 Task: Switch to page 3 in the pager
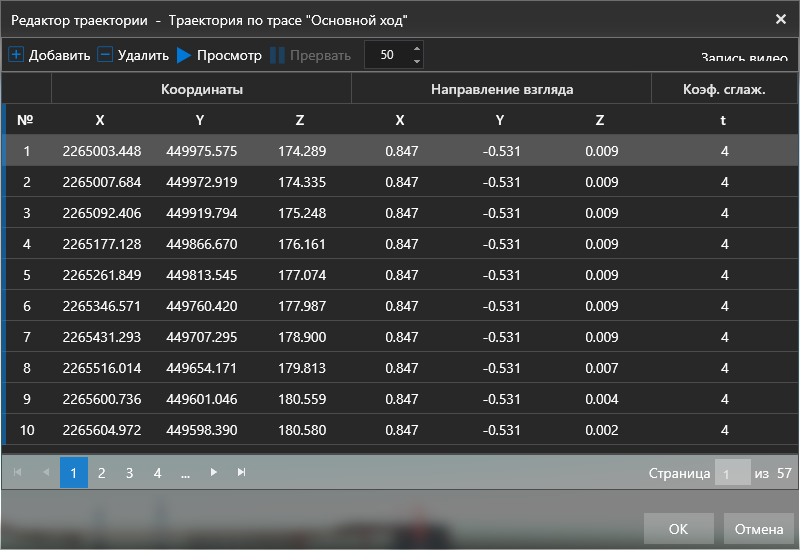click(129, 473)
